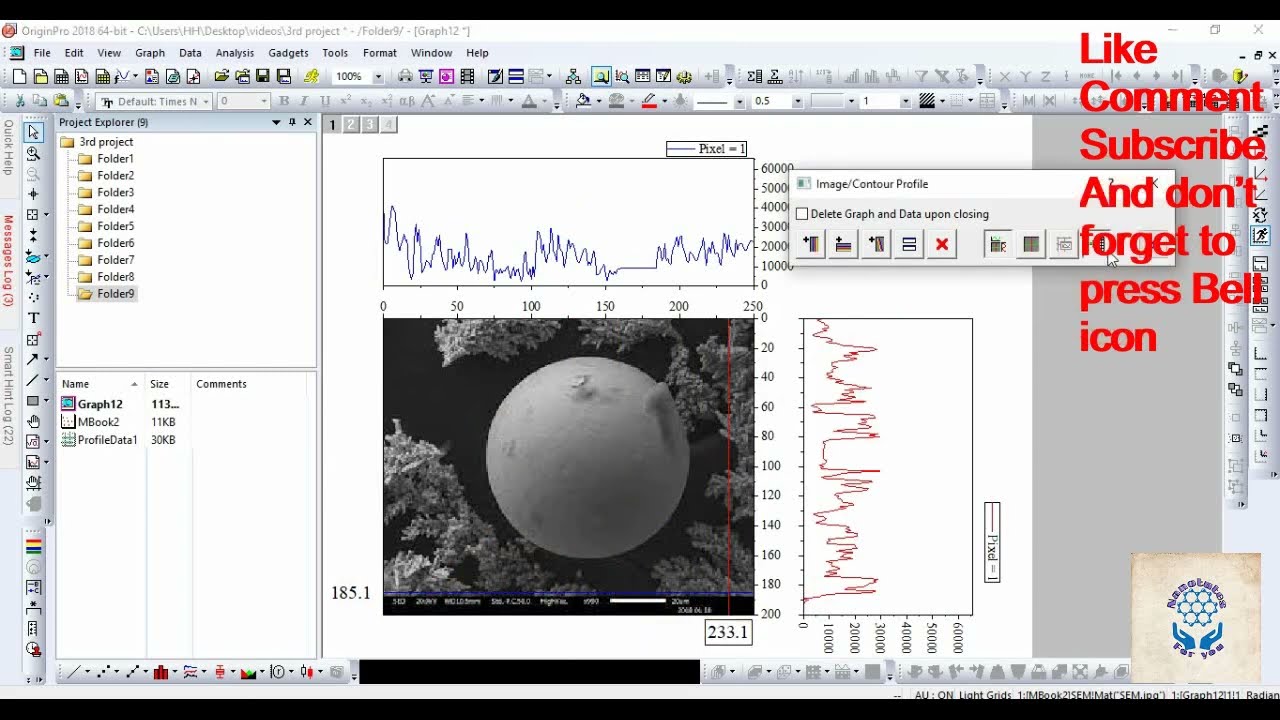Image resolution: width=1280 pixels, height=720 pixels.
Task: Click the yellow running-man recalculate icon
Action: coord(312,76)
